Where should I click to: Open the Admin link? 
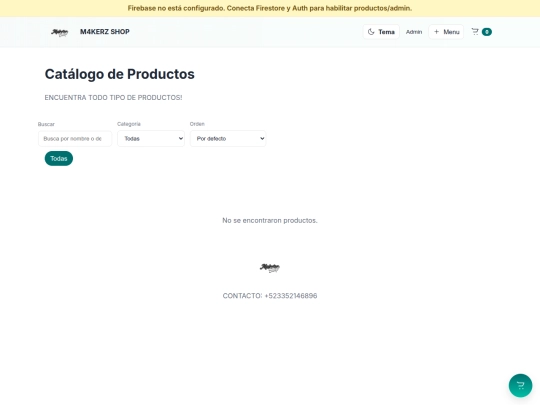point(414,32)
